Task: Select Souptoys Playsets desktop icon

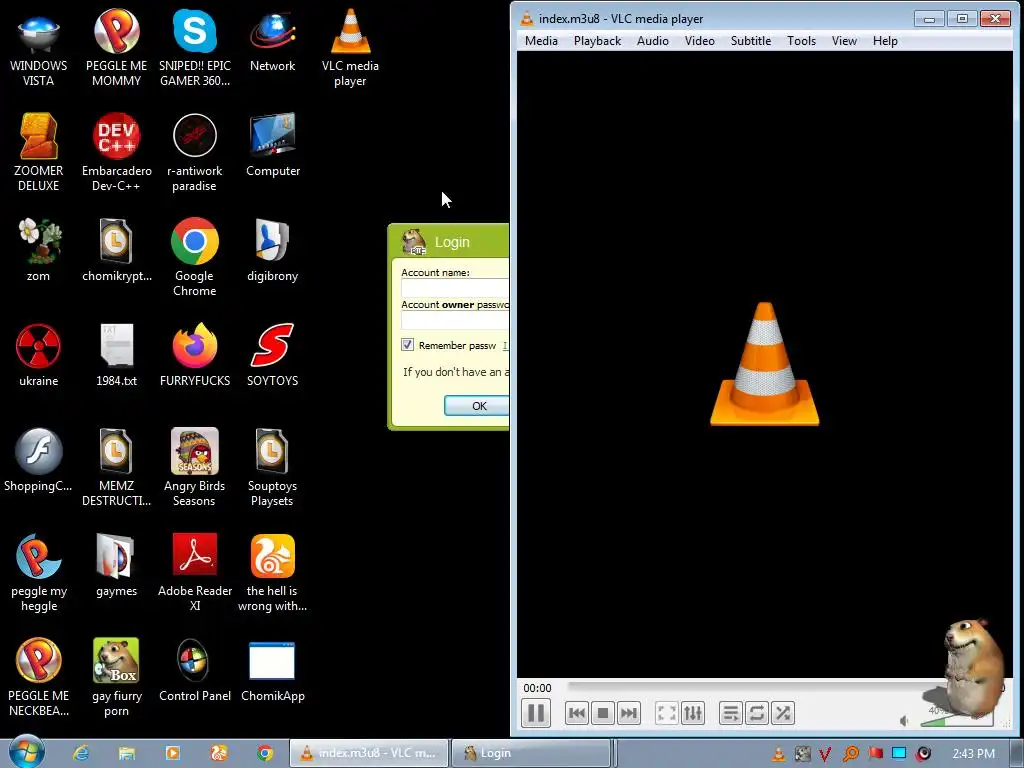Action: [x=272, y=468]
